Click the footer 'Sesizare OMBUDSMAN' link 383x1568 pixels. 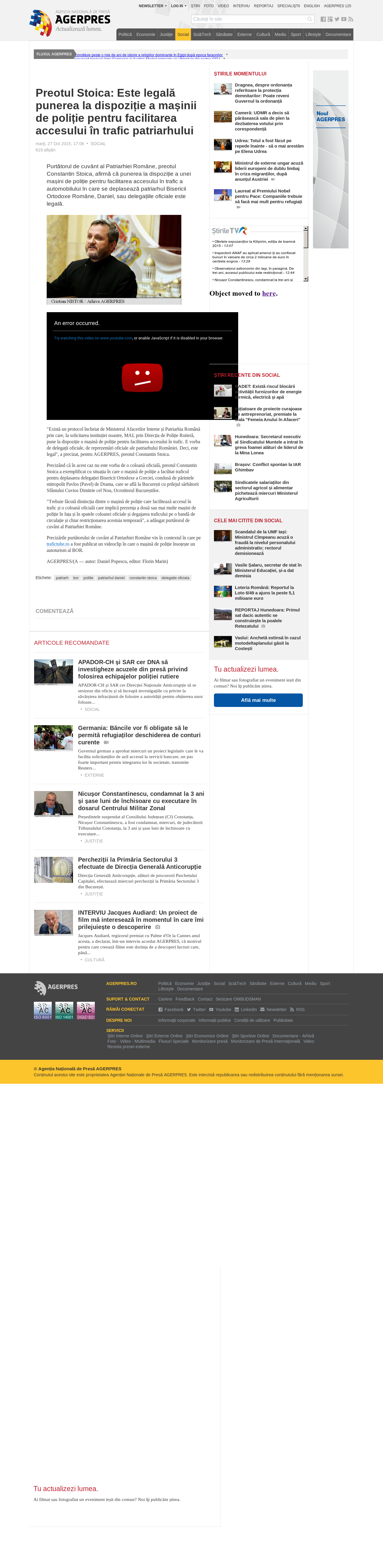point(238,999)
